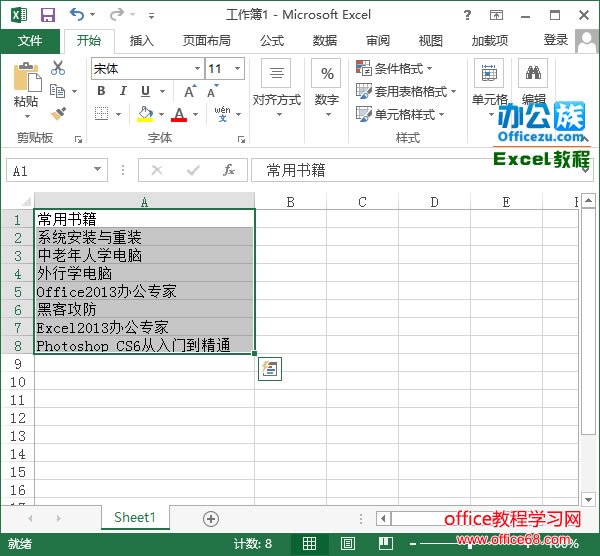Expand the Name Box dropdown arrow

click(98, 170)
